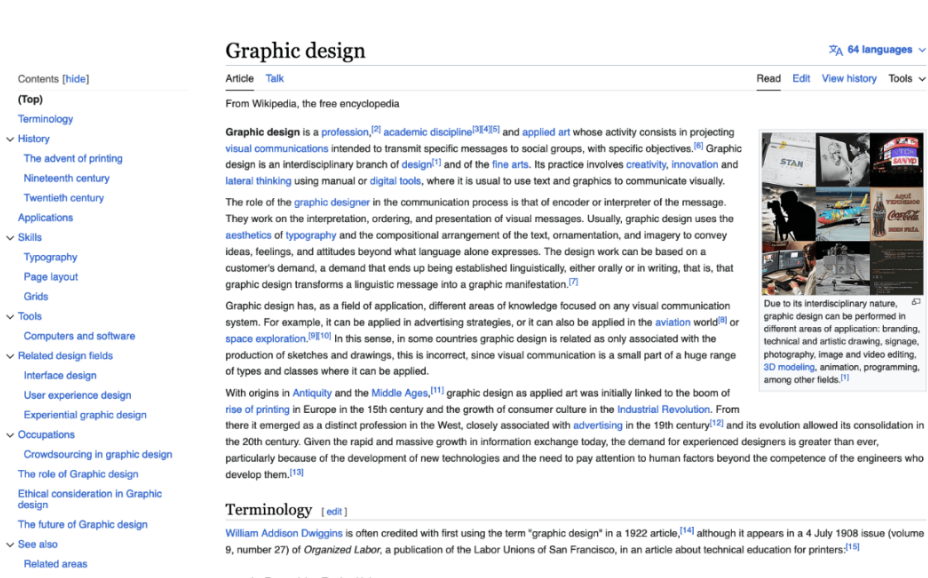Jump to Typography in the sidebar contents

[x=50, y=257]
